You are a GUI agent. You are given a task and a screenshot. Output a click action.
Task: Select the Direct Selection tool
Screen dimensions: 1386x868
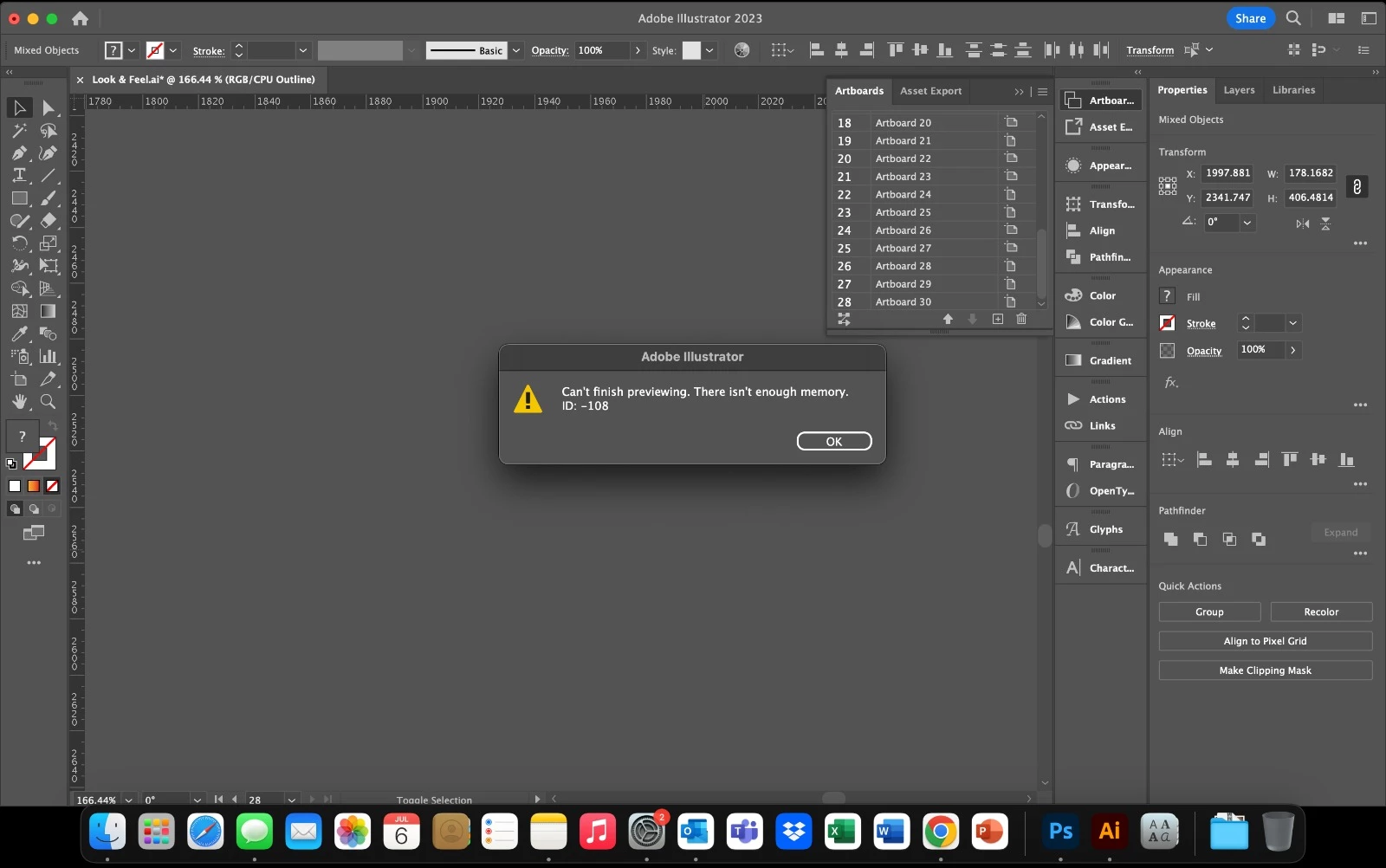[x=49, y=107]
